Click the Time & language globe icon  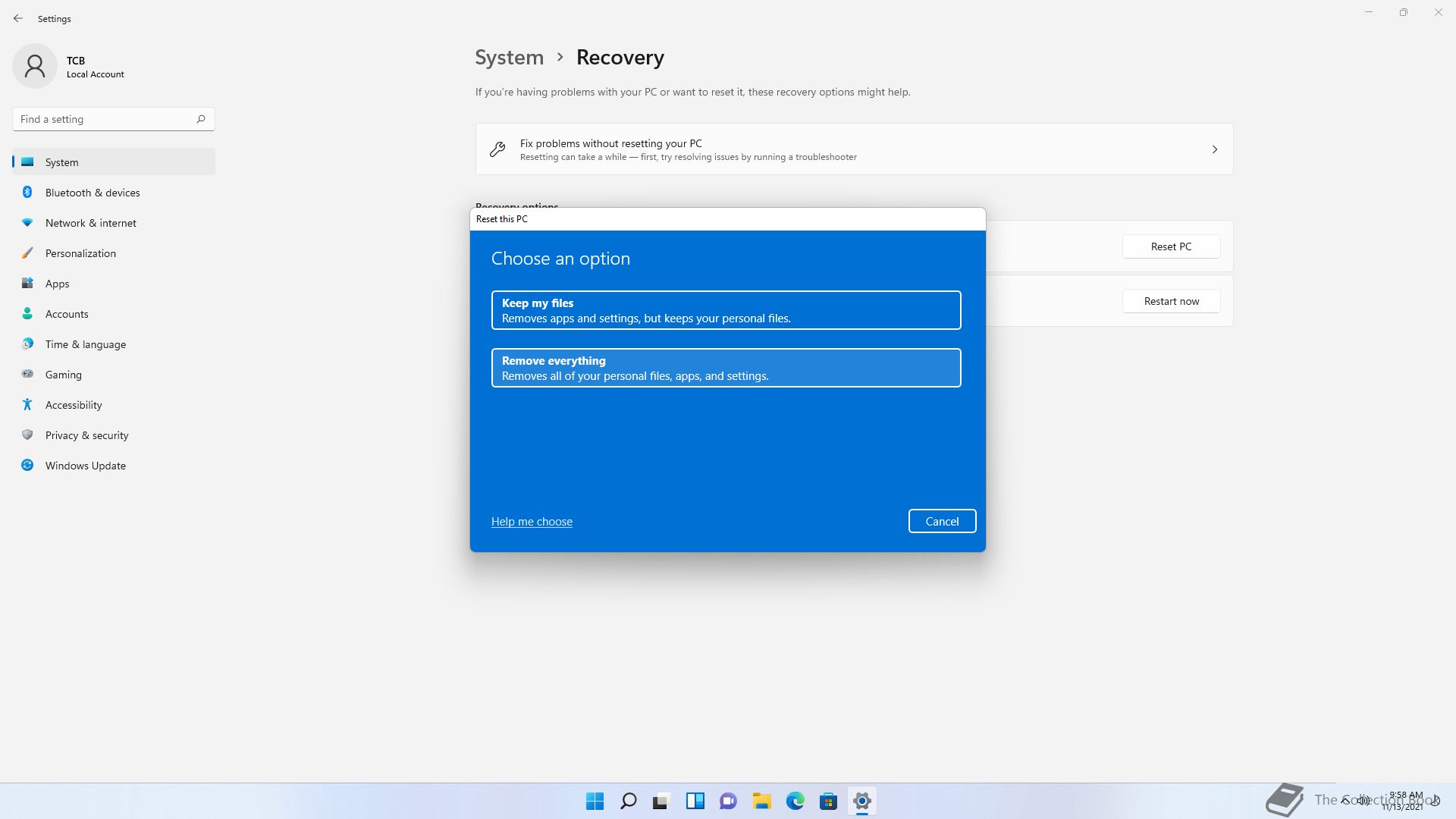(x=27, y=344)
